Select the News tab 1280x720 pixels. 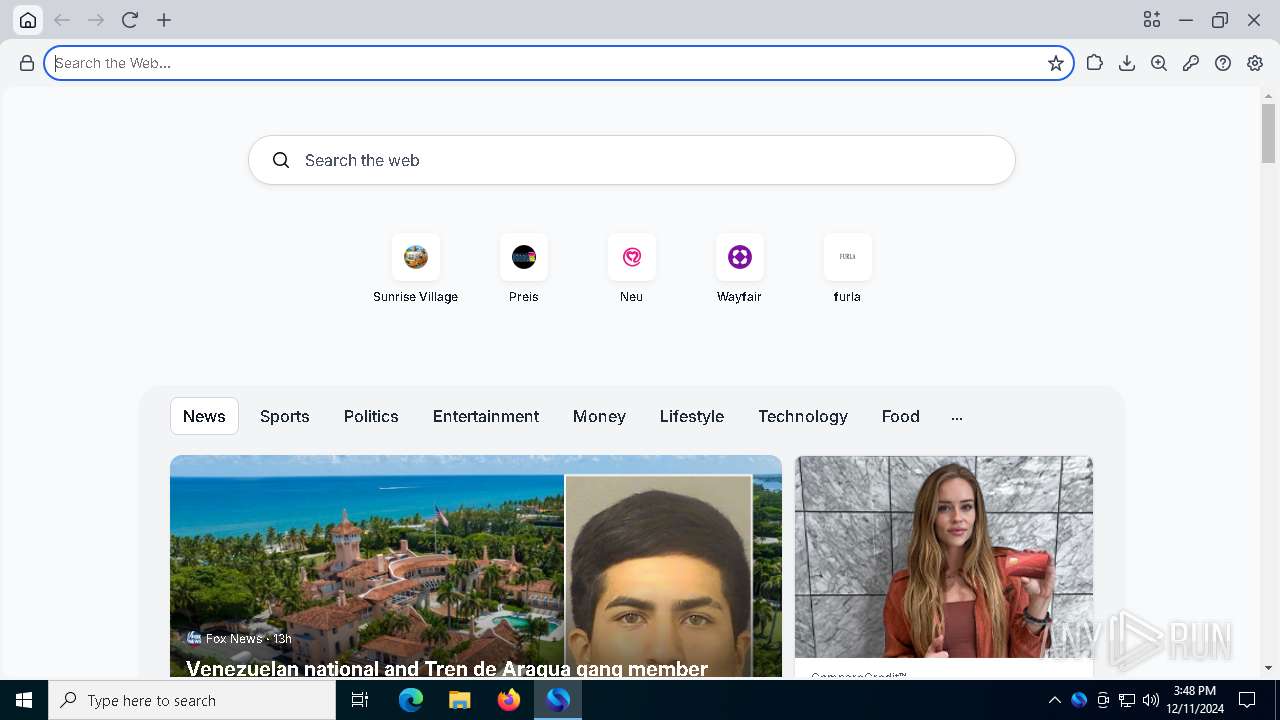click(x=204, y=416)
